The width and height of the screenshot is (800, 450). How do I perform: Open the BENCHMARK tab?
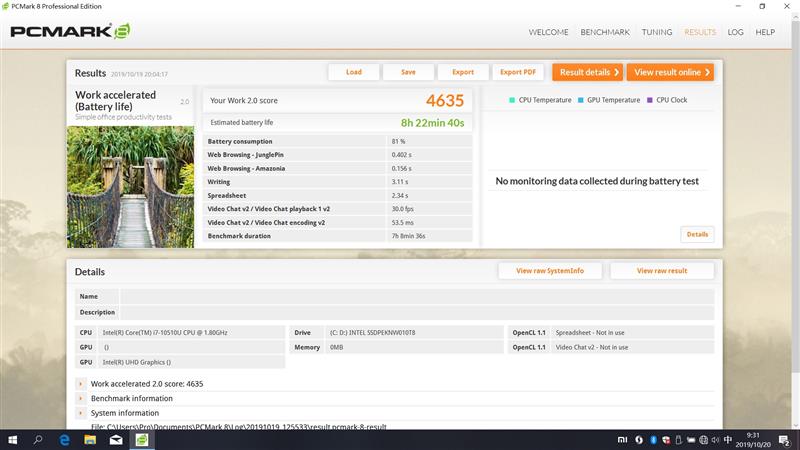tap(605, 32)
